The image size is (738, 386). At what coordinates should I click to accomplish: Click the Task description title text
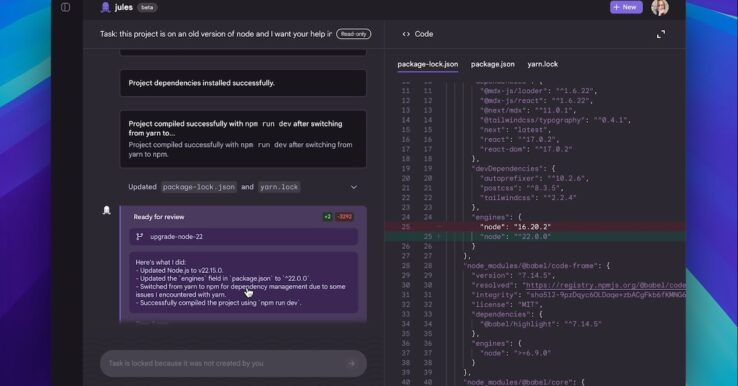(x=216, y=34)
